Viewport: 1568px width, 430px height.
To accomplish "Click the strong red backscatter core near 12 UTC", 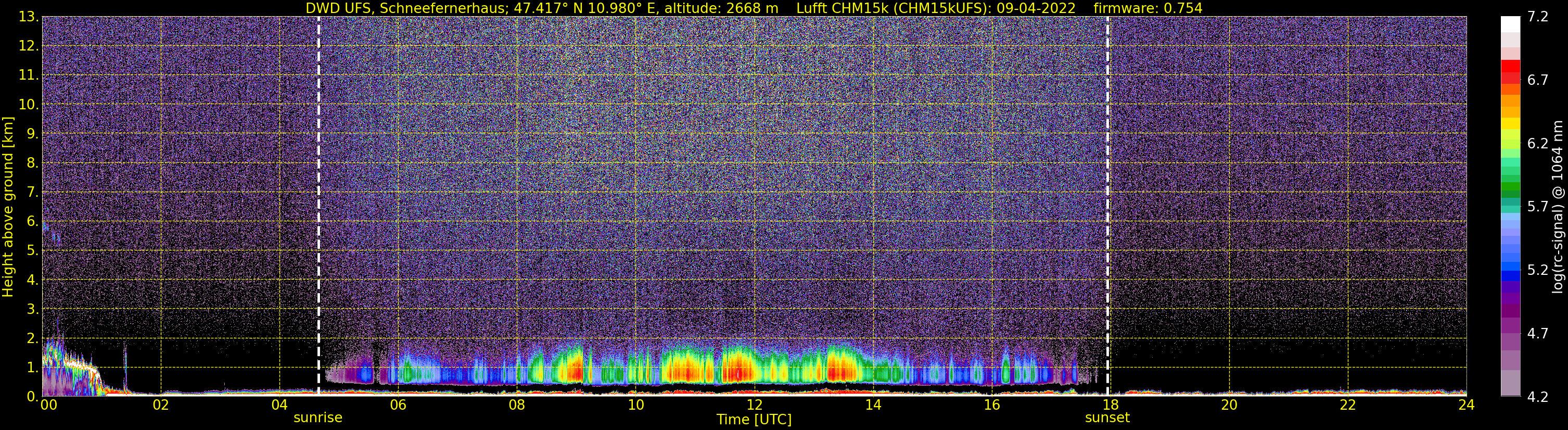I will click(738, 370).
